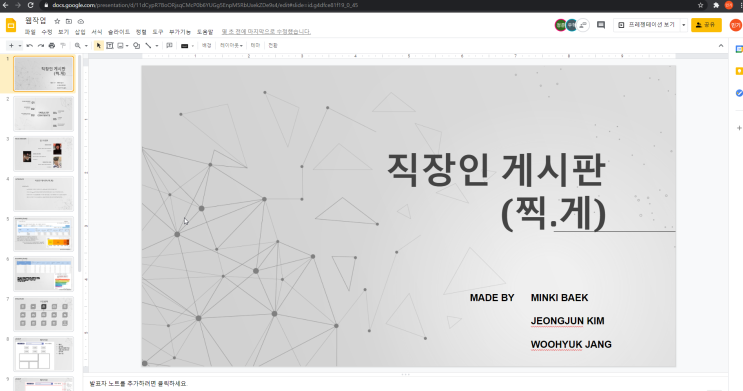This screenshot has width=743, height=391.
Task: Redo the last undone action
Action: coord(41,45)
